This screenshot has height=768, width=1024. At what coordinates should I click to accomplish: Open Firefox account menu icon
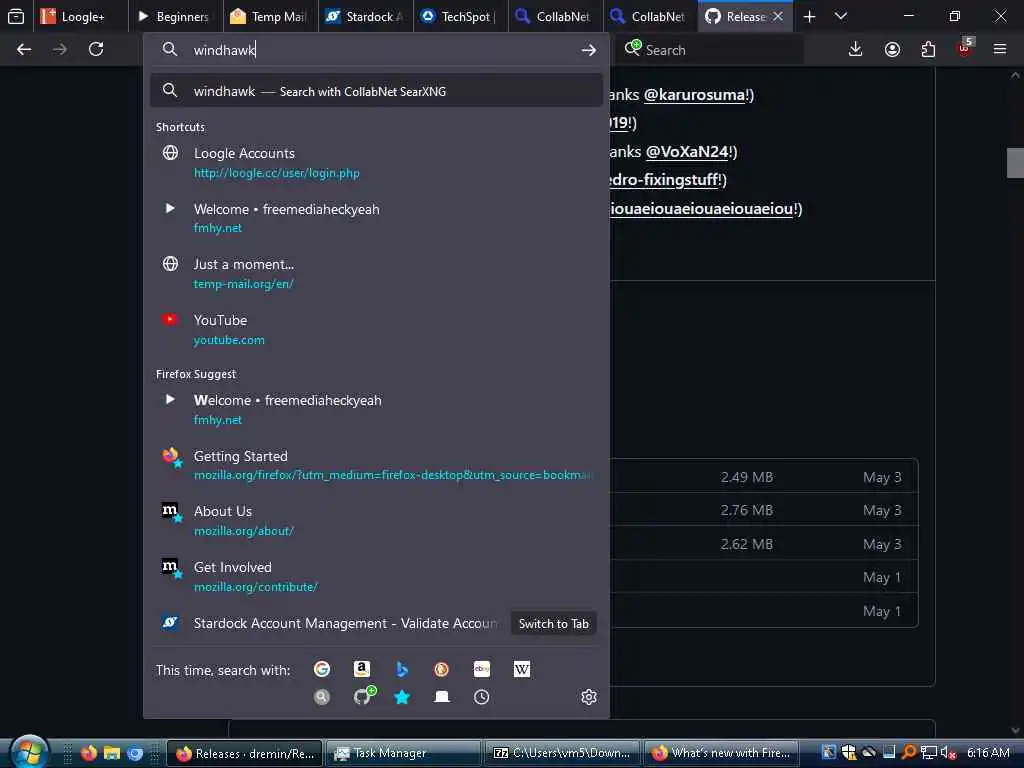(x=892, y=50)
